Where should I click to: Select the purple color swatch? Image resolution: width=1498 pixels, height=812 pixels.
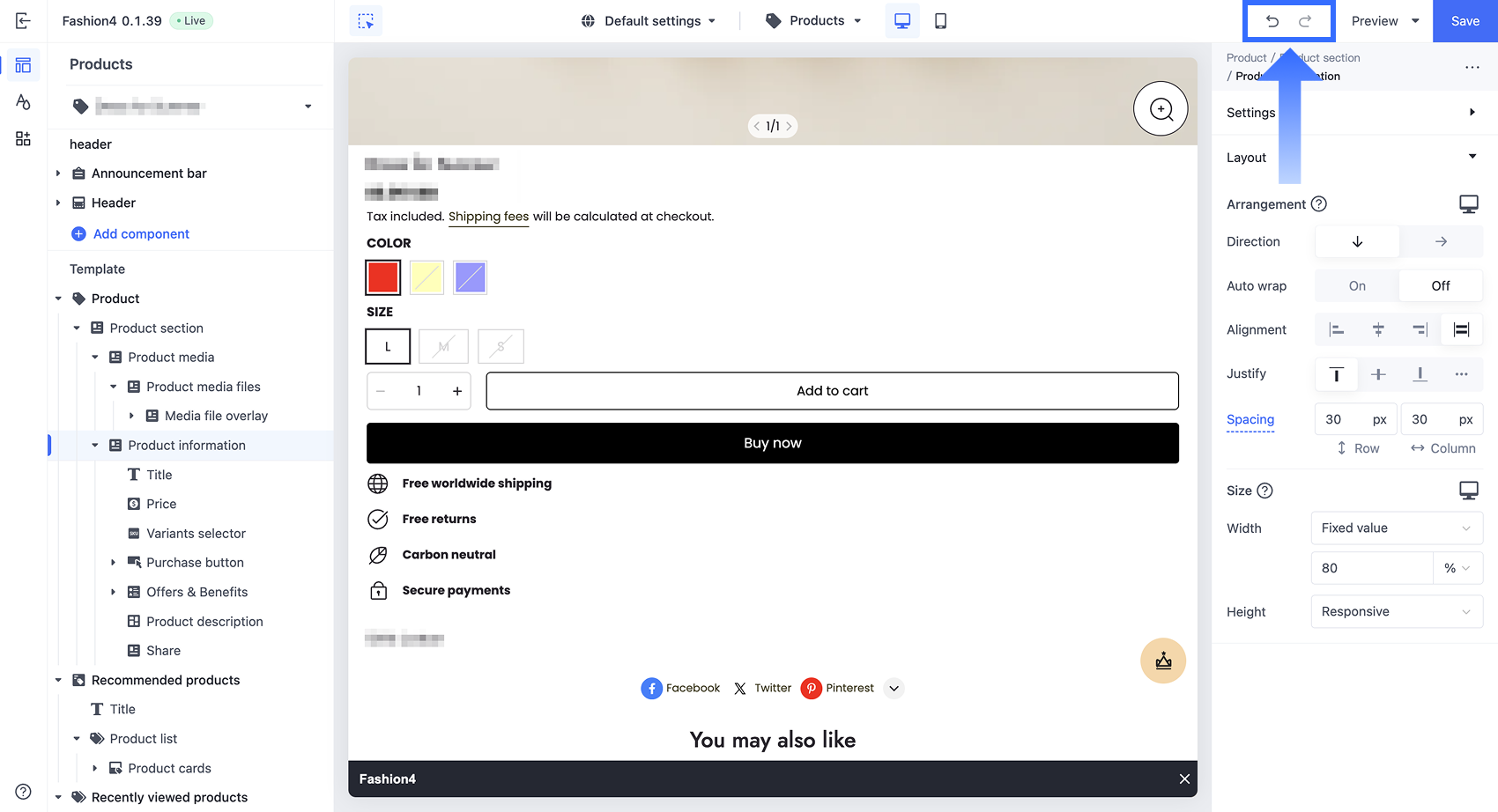[x=470, y=277]
